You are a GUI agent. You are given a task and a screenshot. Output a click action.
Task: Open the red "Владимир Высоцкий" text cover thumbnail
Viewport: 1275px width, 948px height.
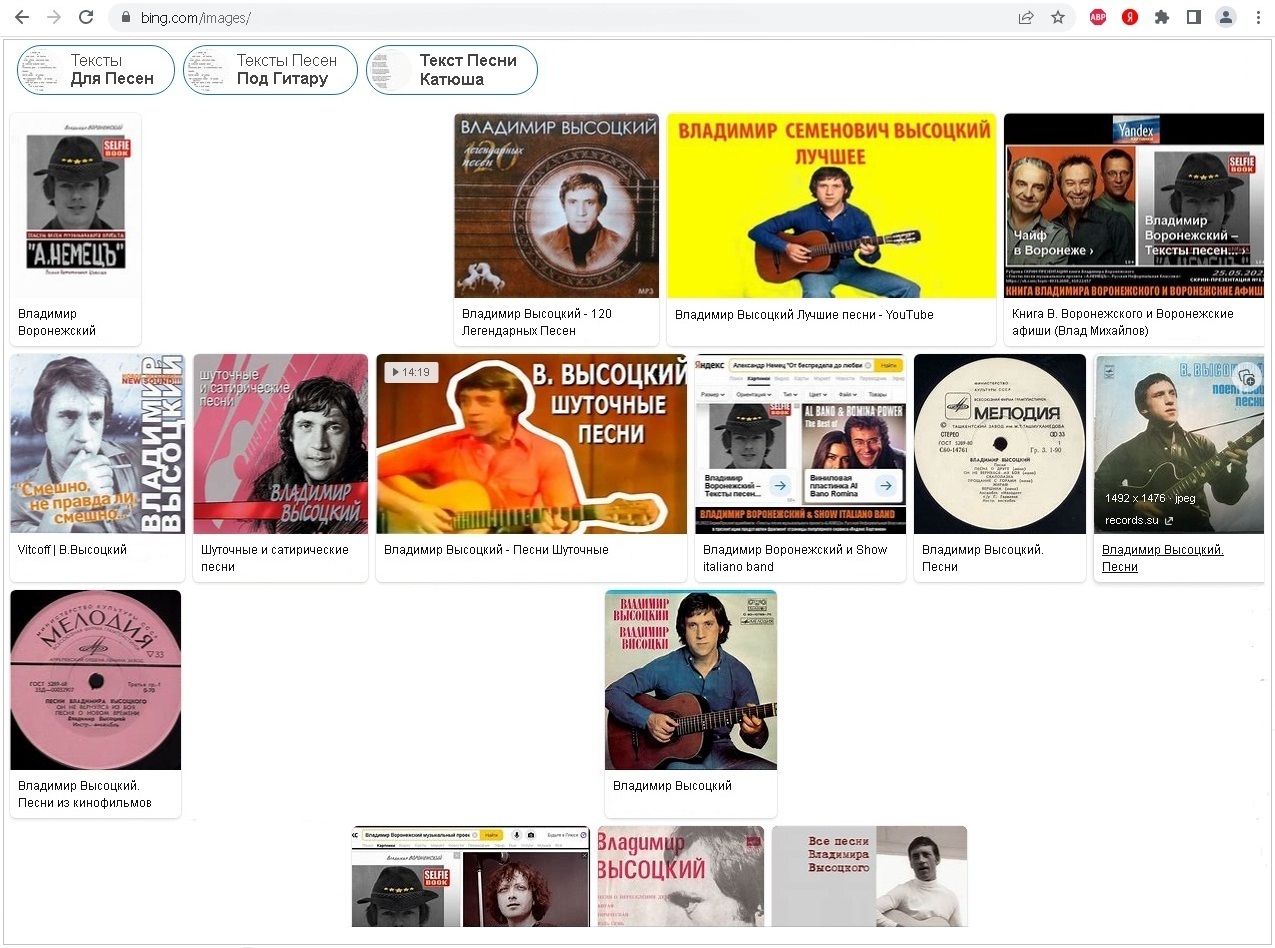(x=681, y=876)
